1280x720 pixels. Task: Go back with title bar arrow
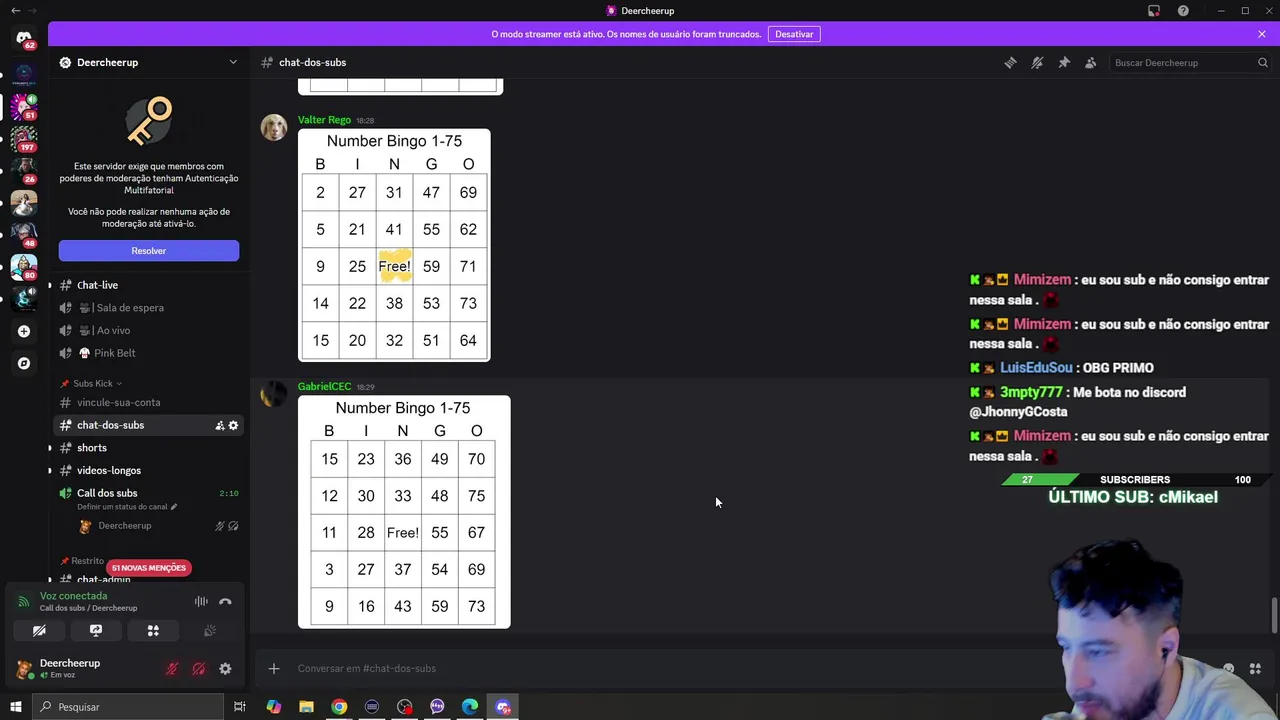pos(15,10)
